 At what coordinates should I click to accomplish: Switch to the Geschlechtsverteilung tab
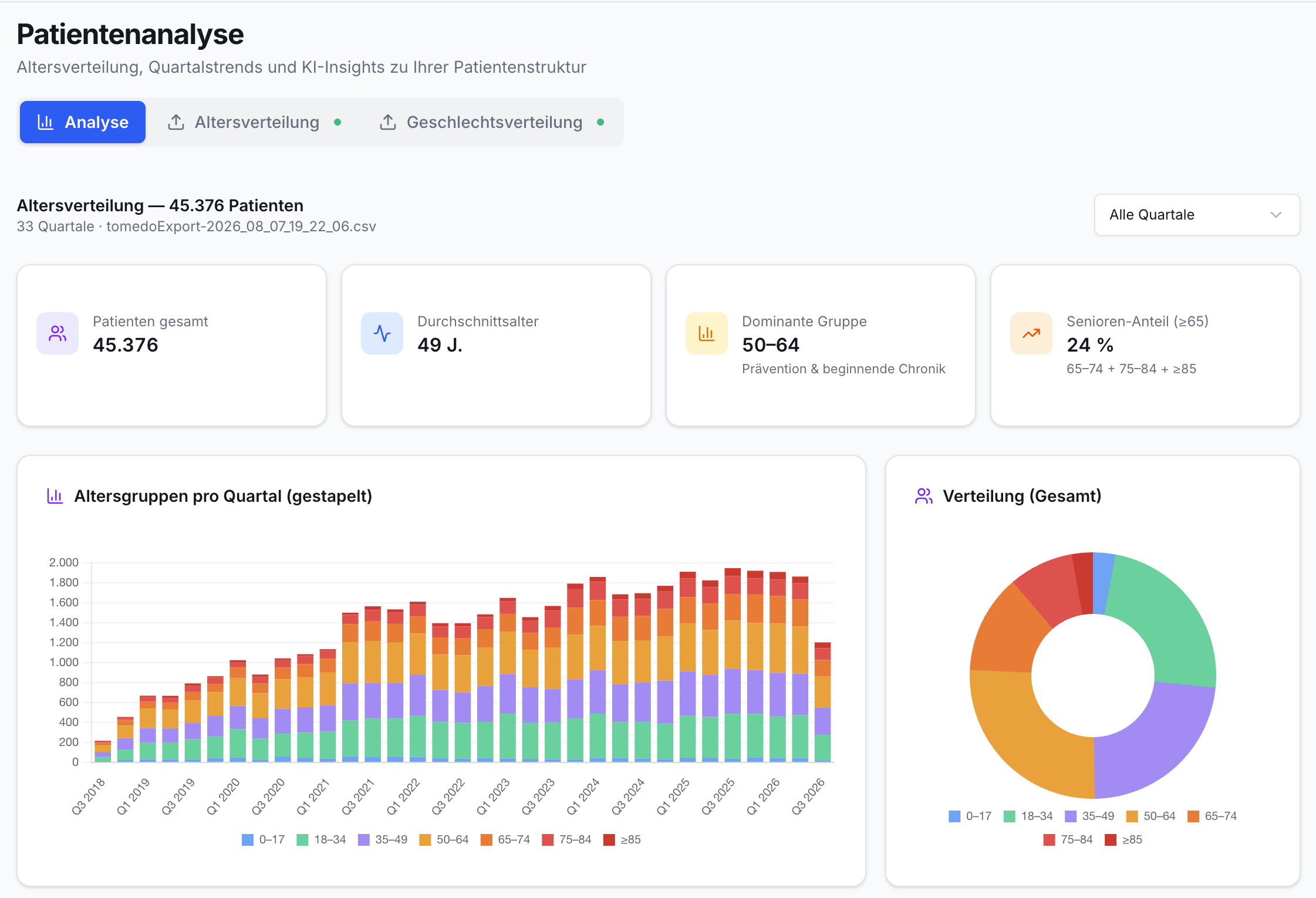click(491, 122)
